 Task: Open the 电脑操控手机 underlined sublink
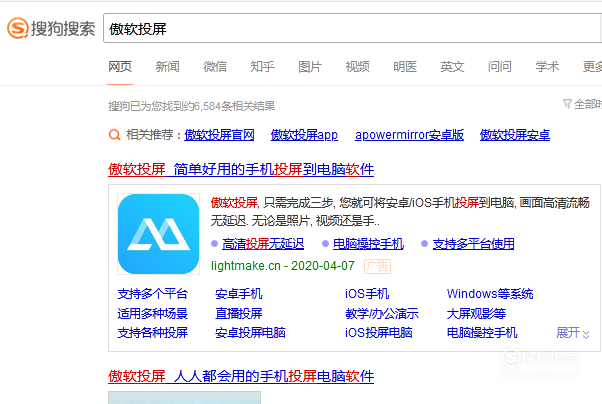(368, 244)
